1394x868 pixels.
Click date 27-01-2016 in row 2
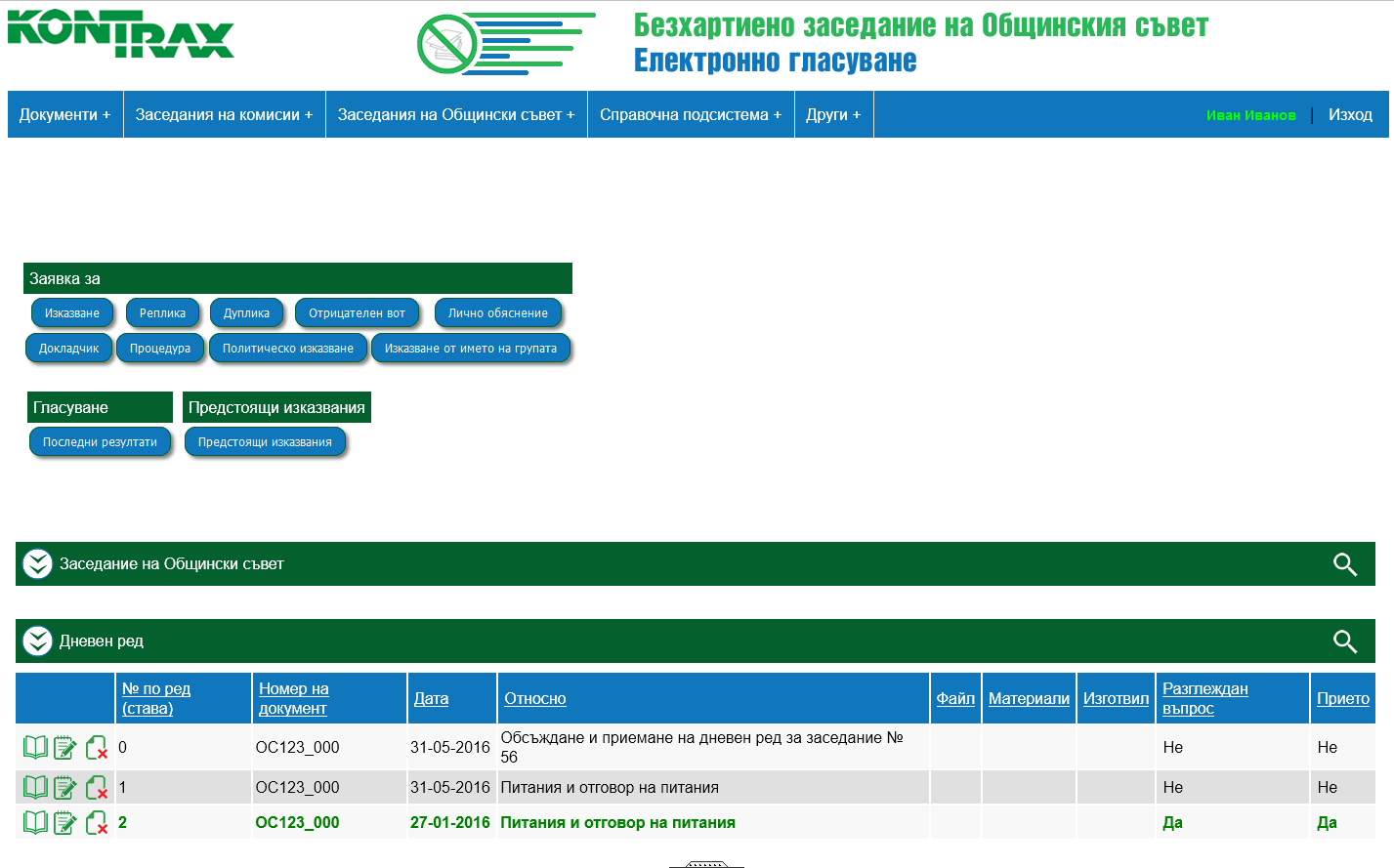point(450,822)
